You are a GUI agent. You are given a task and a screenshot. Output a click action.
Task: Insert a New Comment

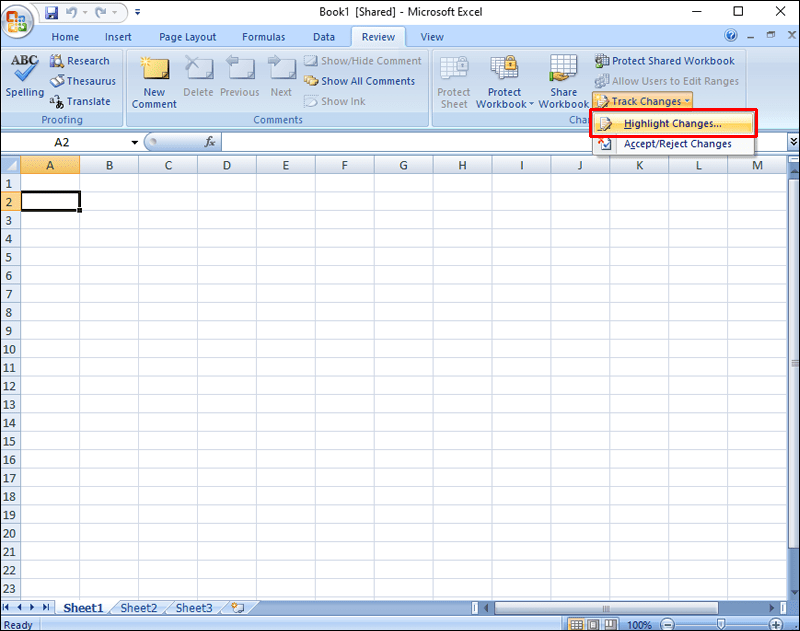pyautogui.click(x=154, y=82)
